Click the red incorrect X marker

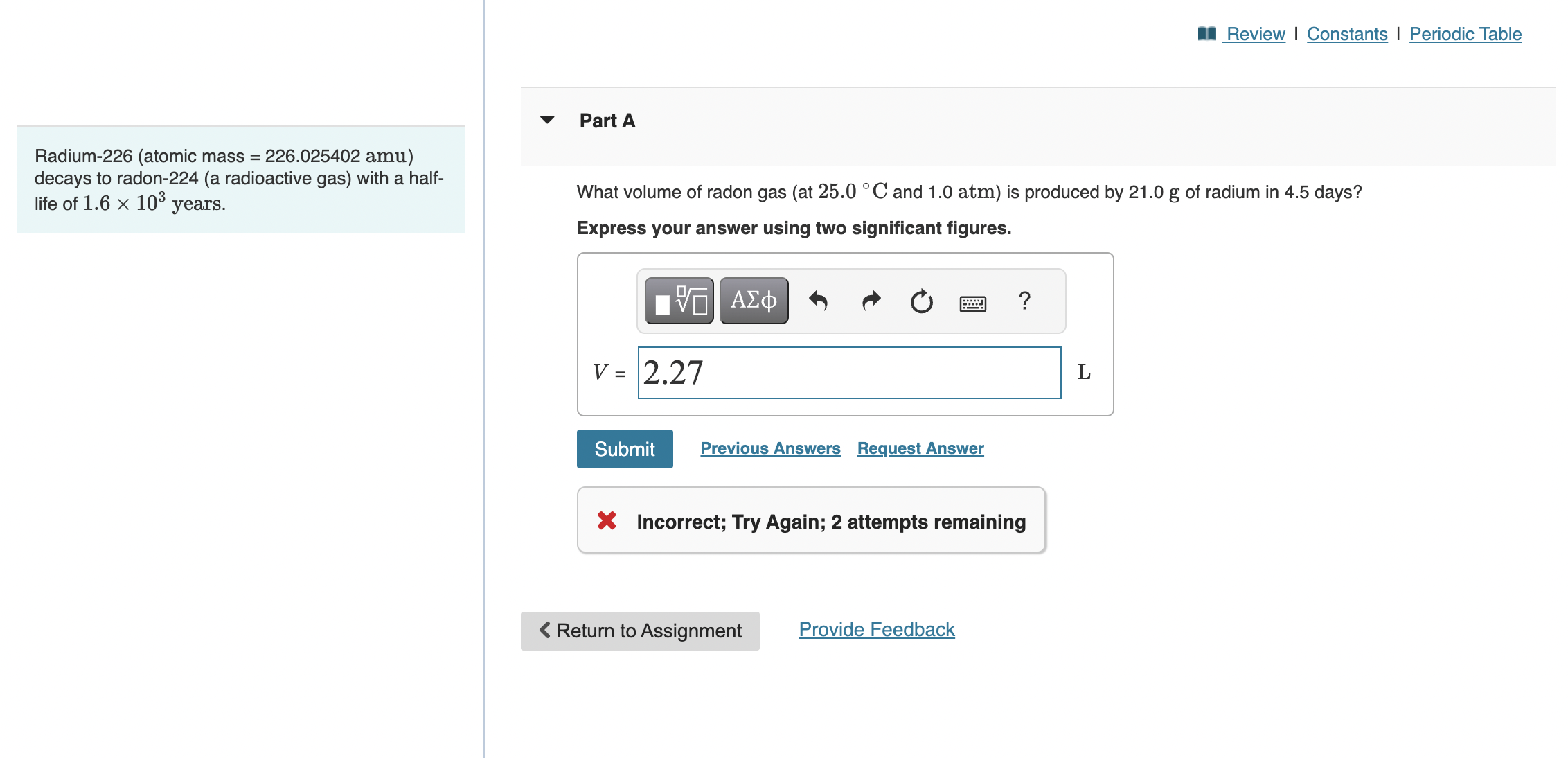click(x=606, y=520)
